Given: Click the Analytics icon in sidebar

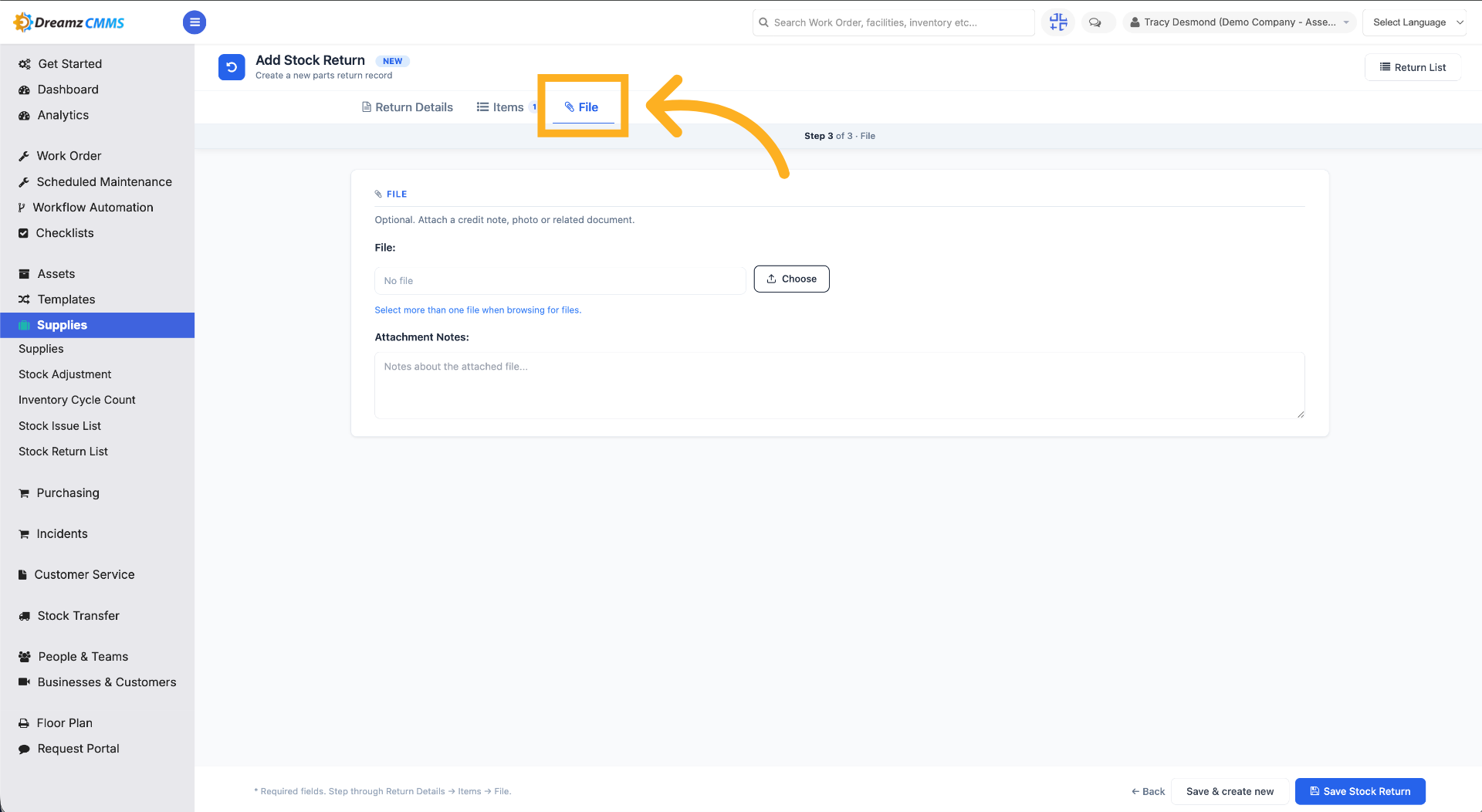Looking at the screenshot, I should click(24, 115).
